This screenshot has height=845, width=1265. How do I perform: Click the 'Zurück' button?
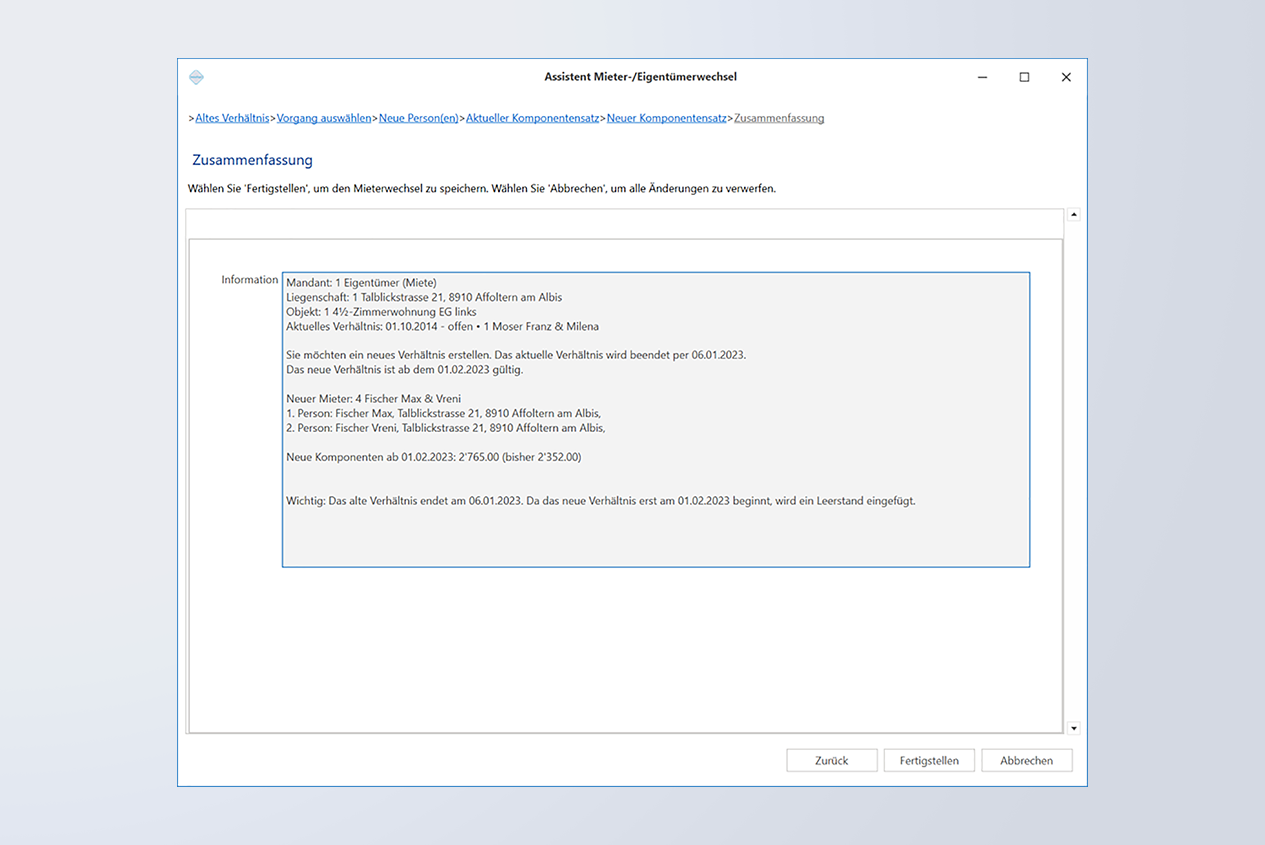click(x=831, y=761)
